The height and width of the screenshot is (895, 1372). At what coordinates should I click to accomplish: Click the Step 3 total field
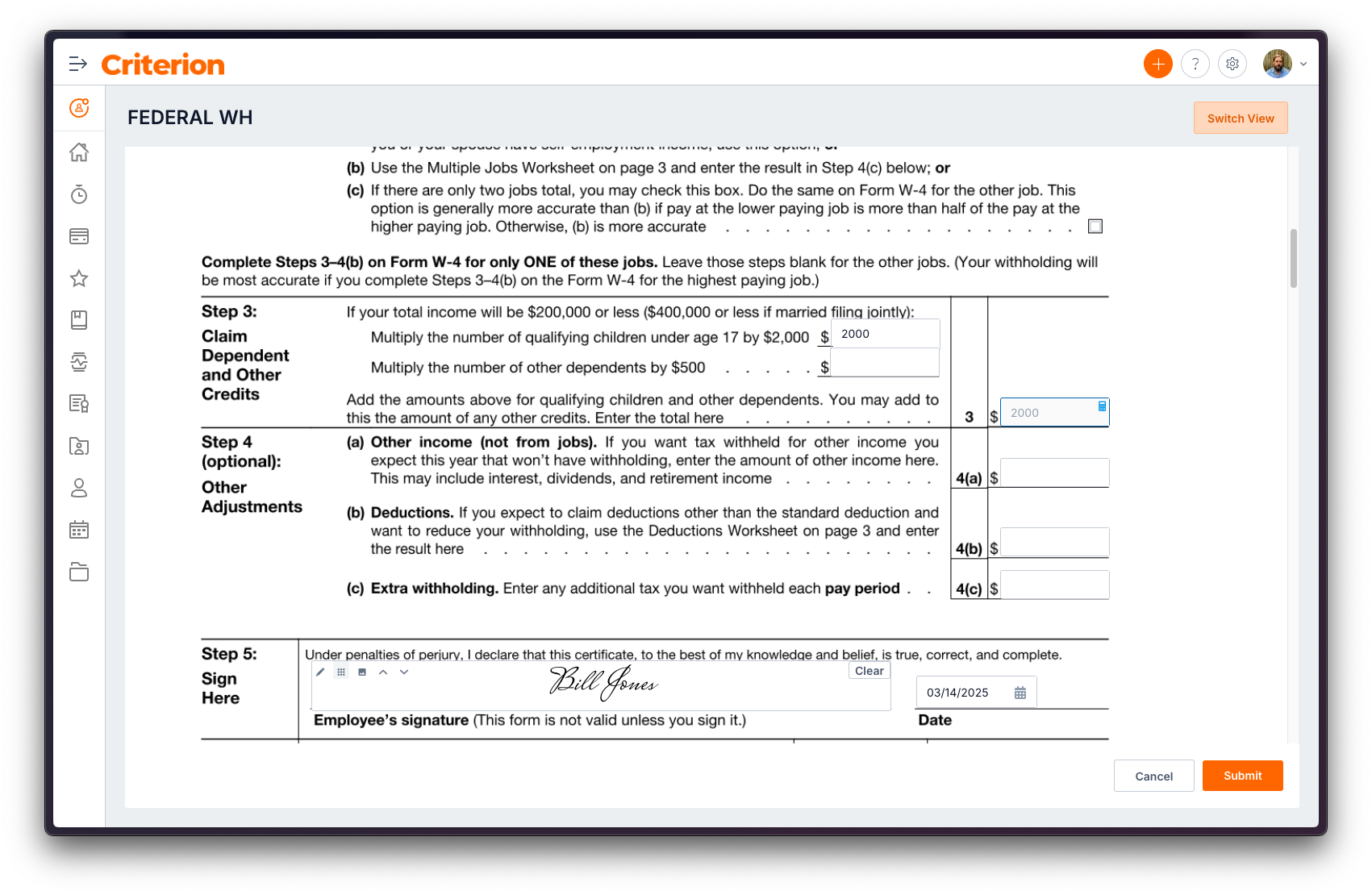(1054, 412)
